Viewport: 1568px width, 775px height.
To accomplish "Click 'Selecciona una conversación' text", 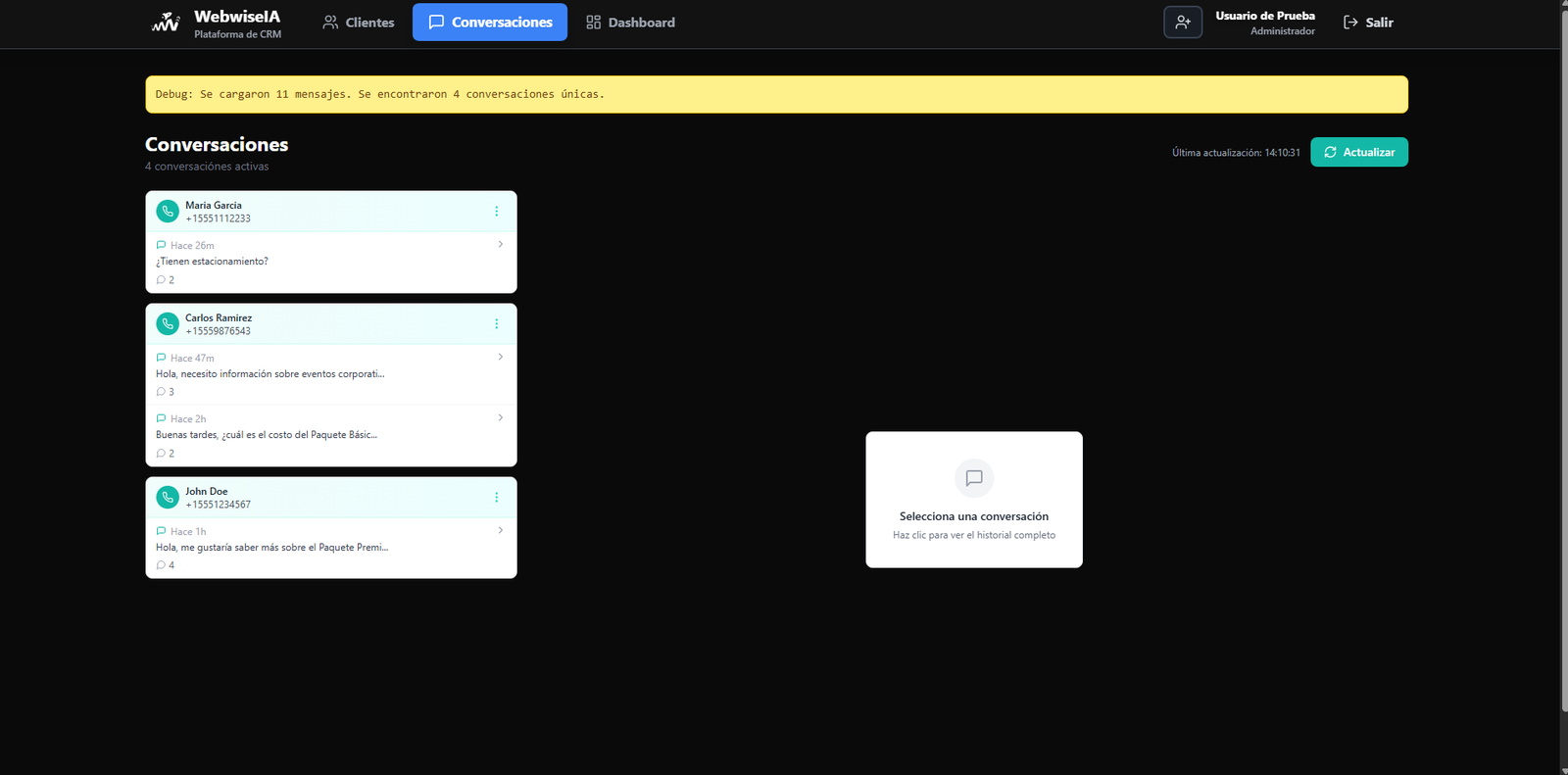I will tap(974, 516).
